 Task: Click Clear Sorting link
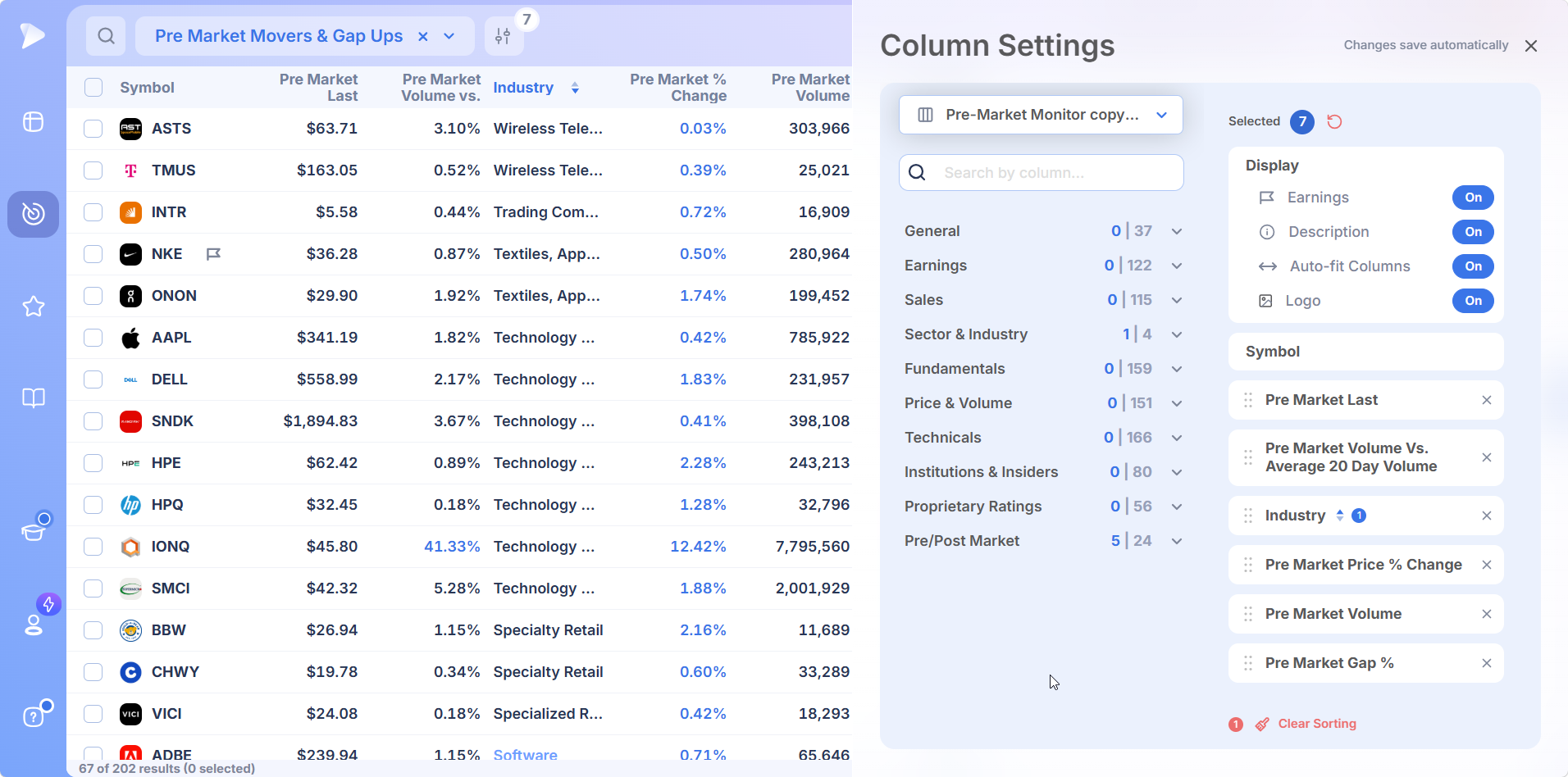click(x=1317, y=724)
